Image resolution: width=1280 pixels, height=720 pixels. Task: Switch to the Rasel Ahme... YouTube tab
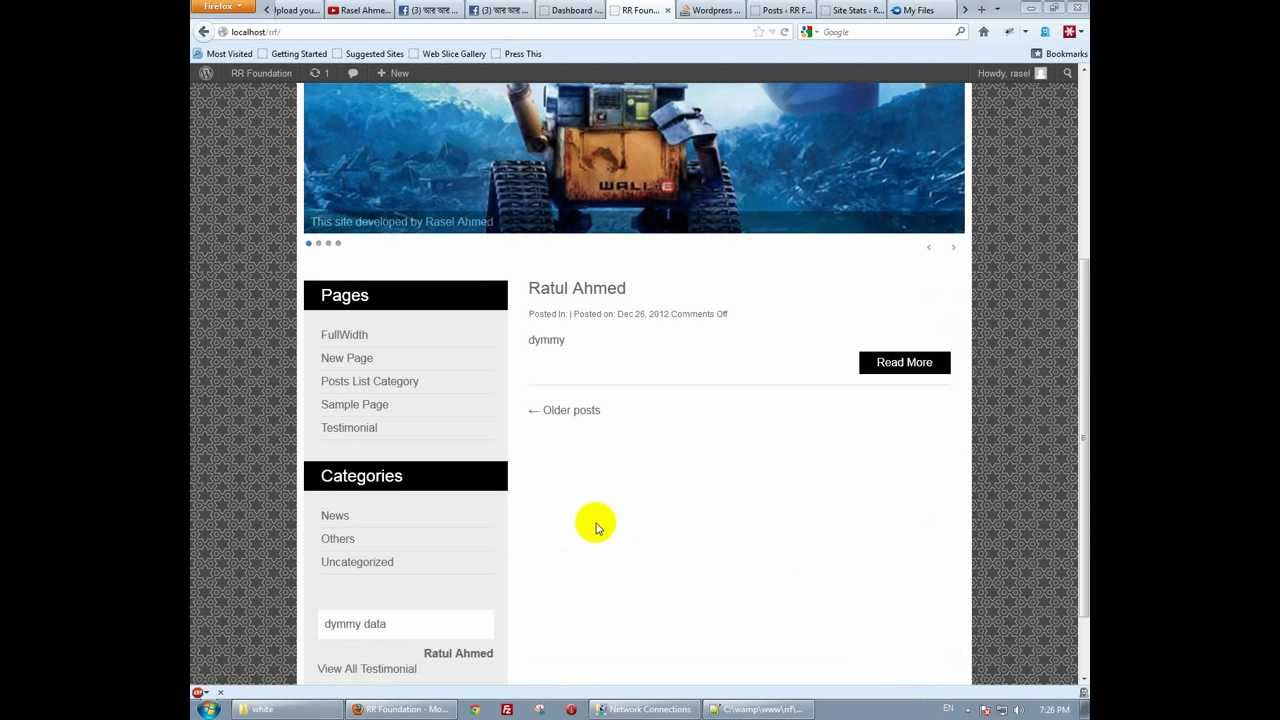358,10
